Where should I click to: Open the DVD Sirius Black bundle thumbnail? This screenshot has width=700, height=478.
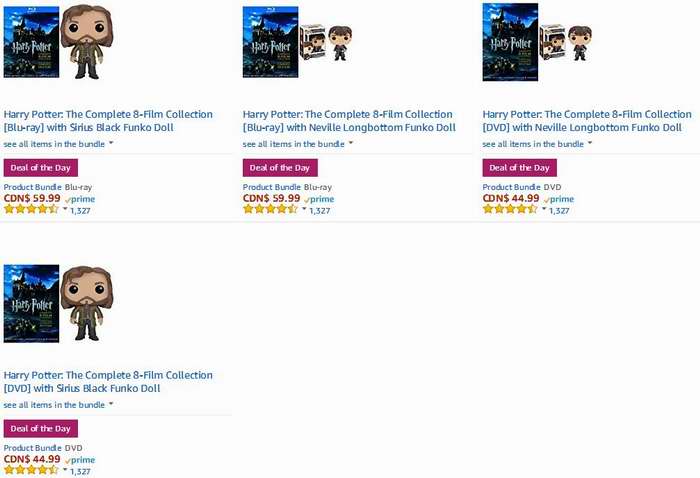[58, 303]
